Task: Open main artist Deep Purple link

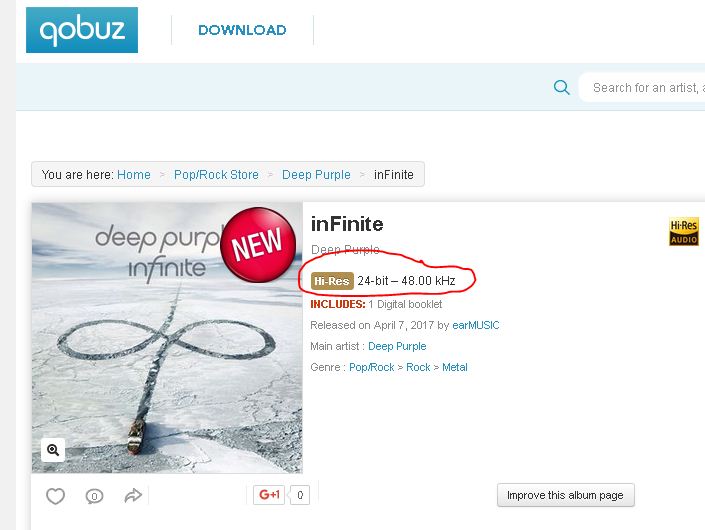Action: point(397,346)
